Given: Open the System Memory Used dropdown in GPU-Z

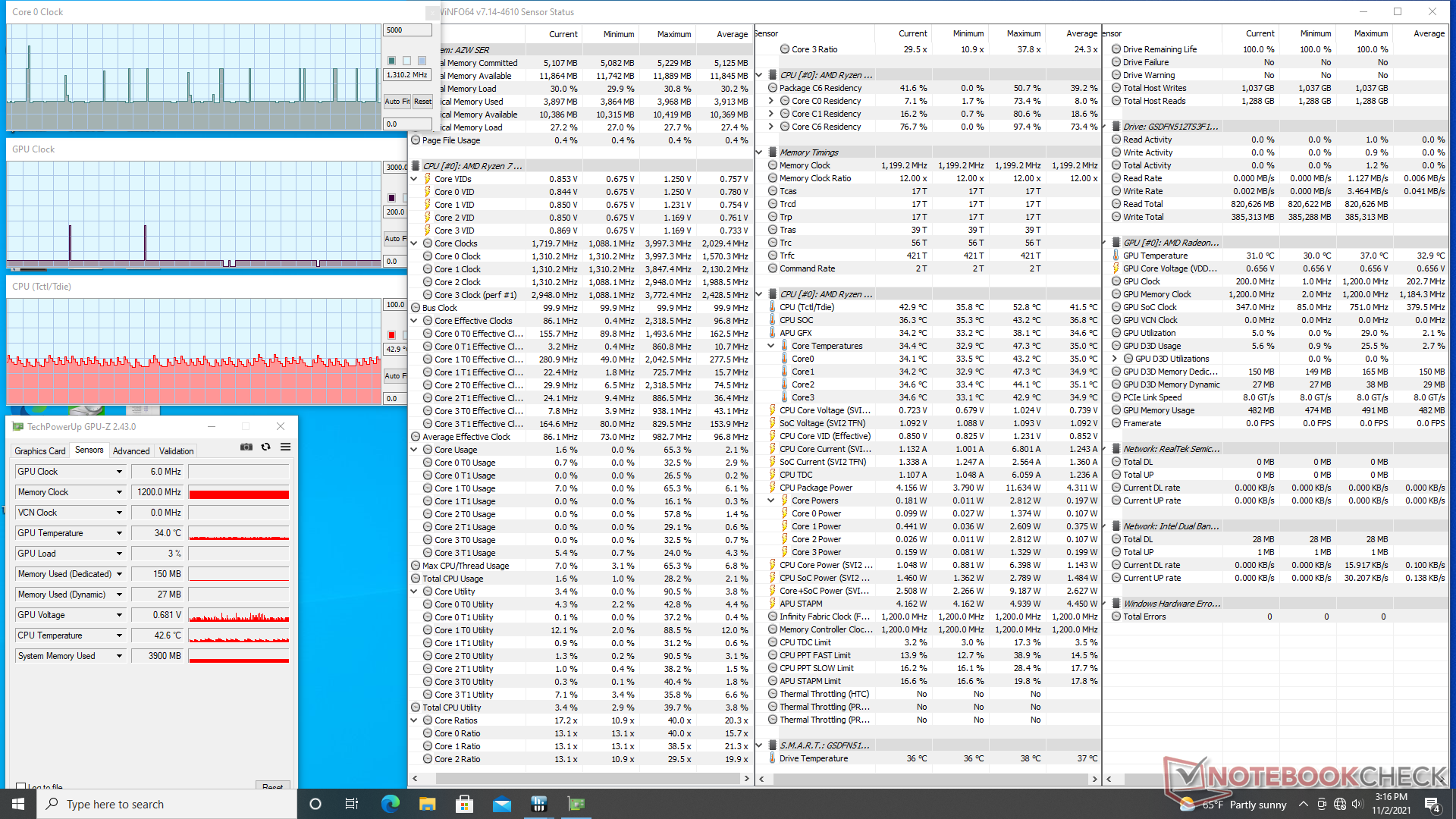Looking at the screenshot, I should [119, 656].
